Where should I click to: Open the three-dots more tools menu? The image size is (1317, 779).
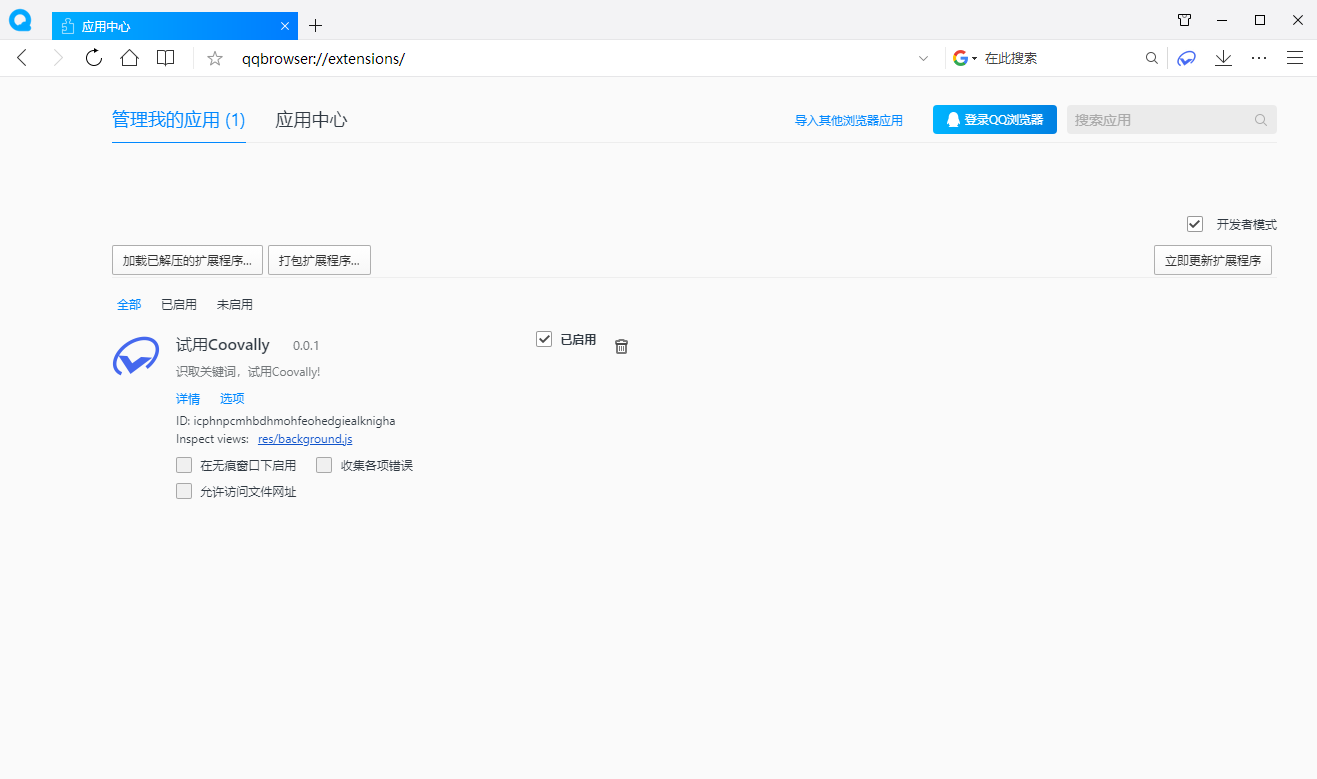1259,58
